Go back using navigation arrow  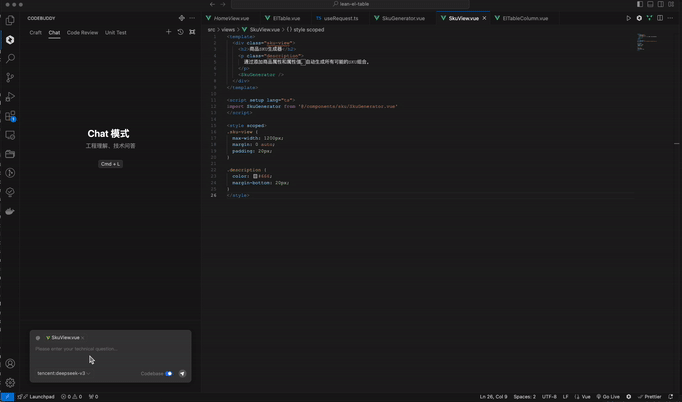point(212,4)
